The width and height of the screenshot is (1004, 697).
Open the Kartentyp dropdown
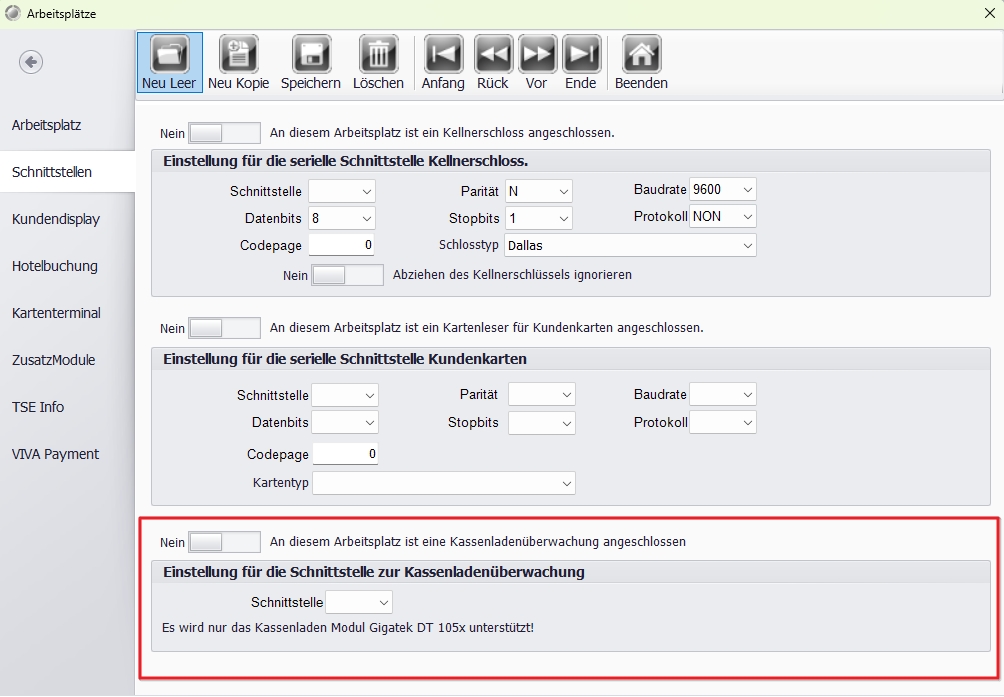(444, 483)
